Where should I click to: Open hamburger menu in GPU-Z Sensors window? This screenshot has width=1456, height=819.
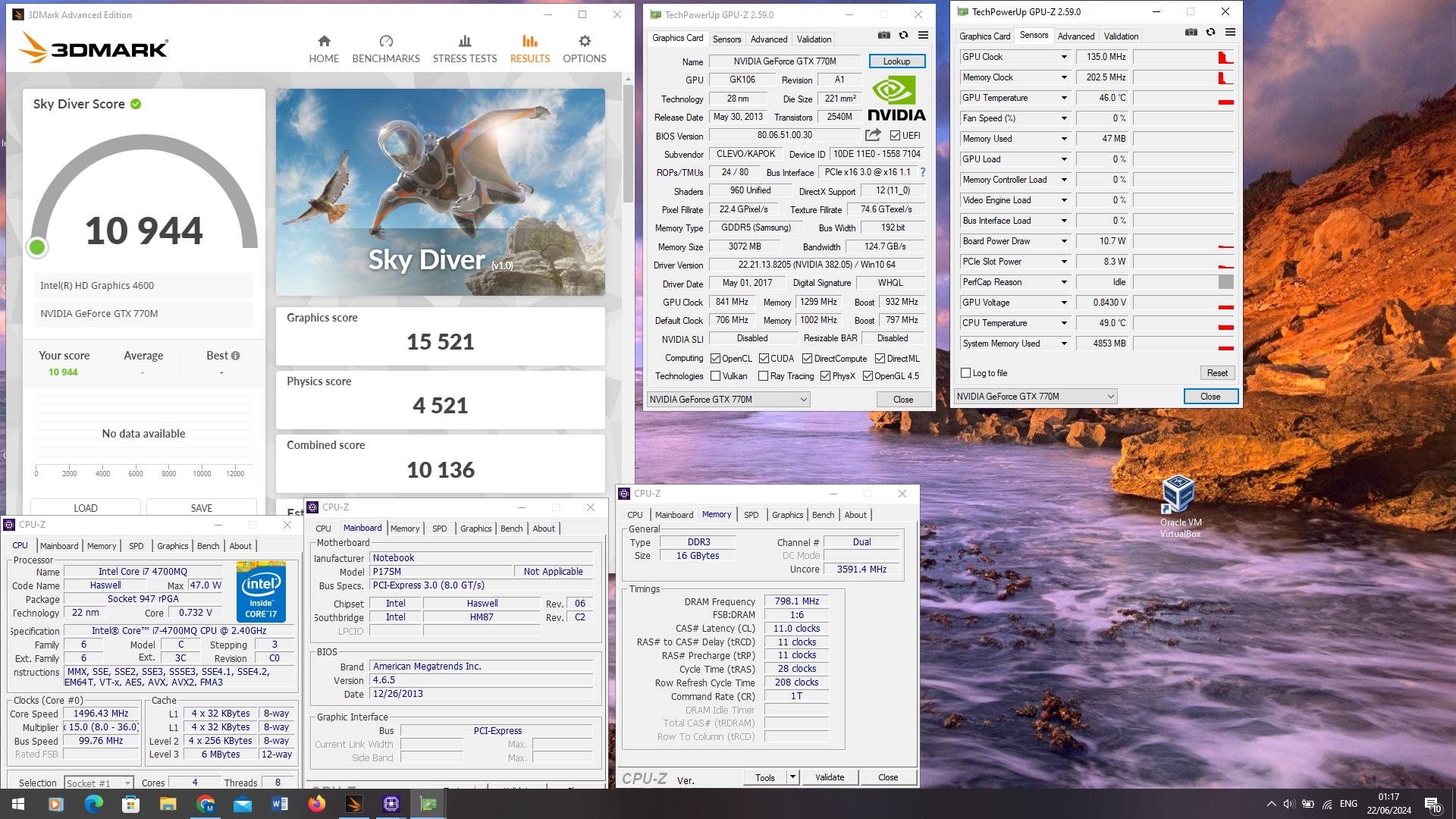pos(1230,32)
